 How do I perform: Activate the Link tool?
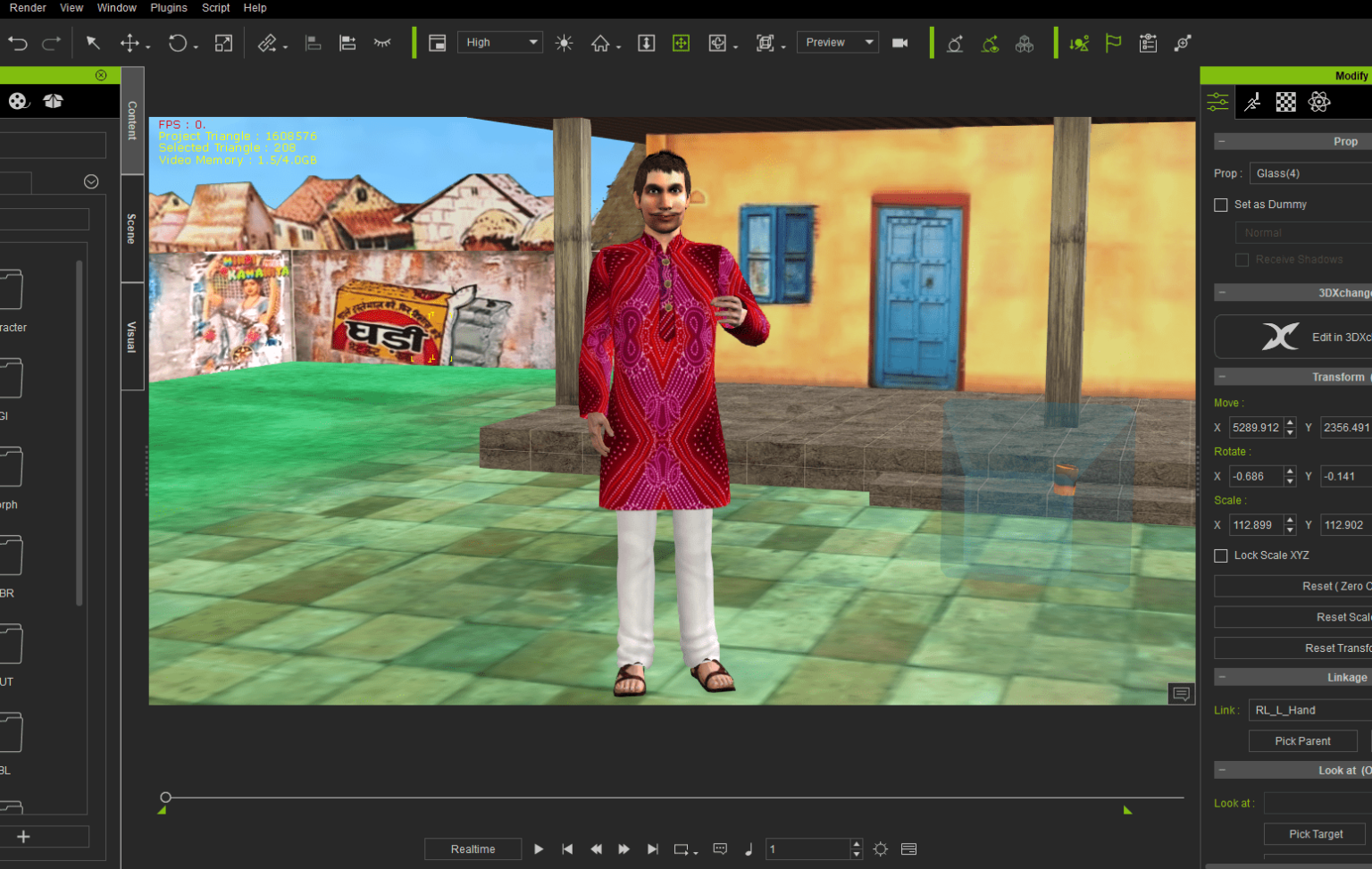pyautogui.click(x=268, y=42)
